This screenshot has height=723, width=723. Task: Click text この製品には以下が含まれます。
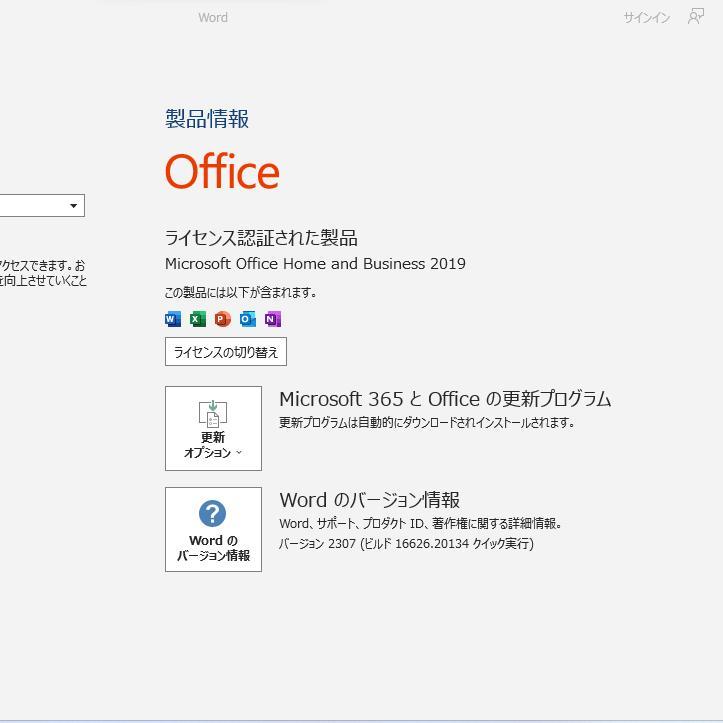point(240,292)
